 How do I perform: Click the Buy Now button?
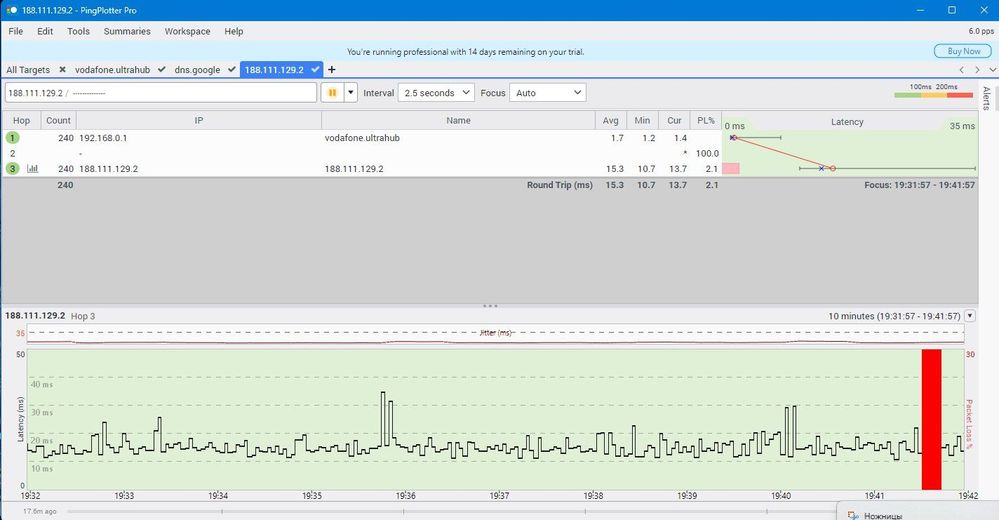pos(963,51)
